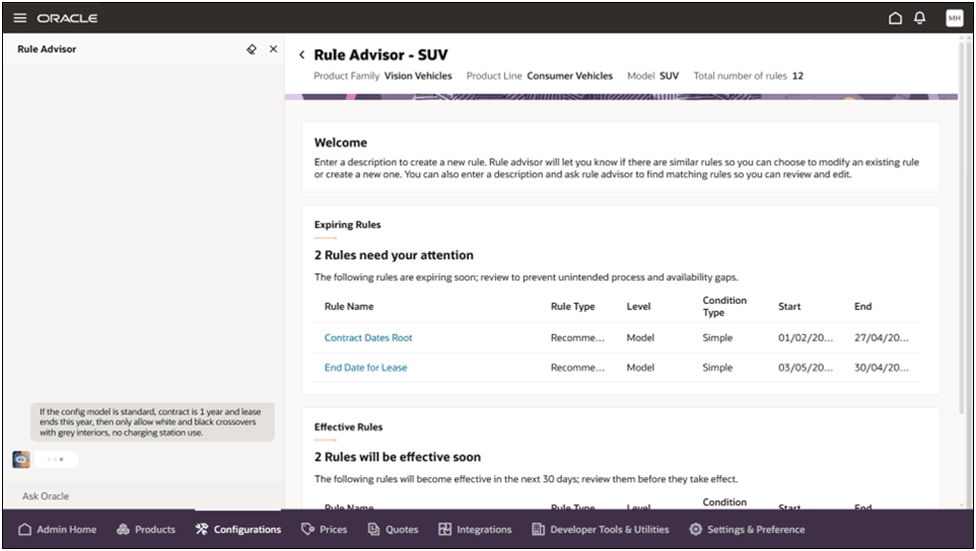Open Contract Dates Root rule
This screenshot has width=976, height=551.
368,337
